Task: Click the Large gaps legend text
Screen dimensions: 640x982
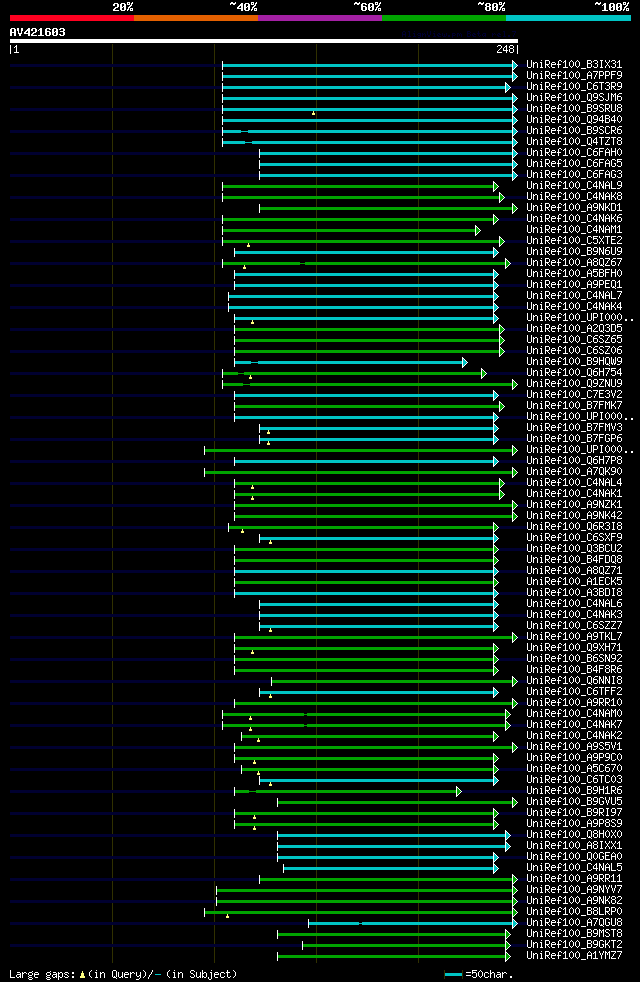Action: [x=123, y=974]
